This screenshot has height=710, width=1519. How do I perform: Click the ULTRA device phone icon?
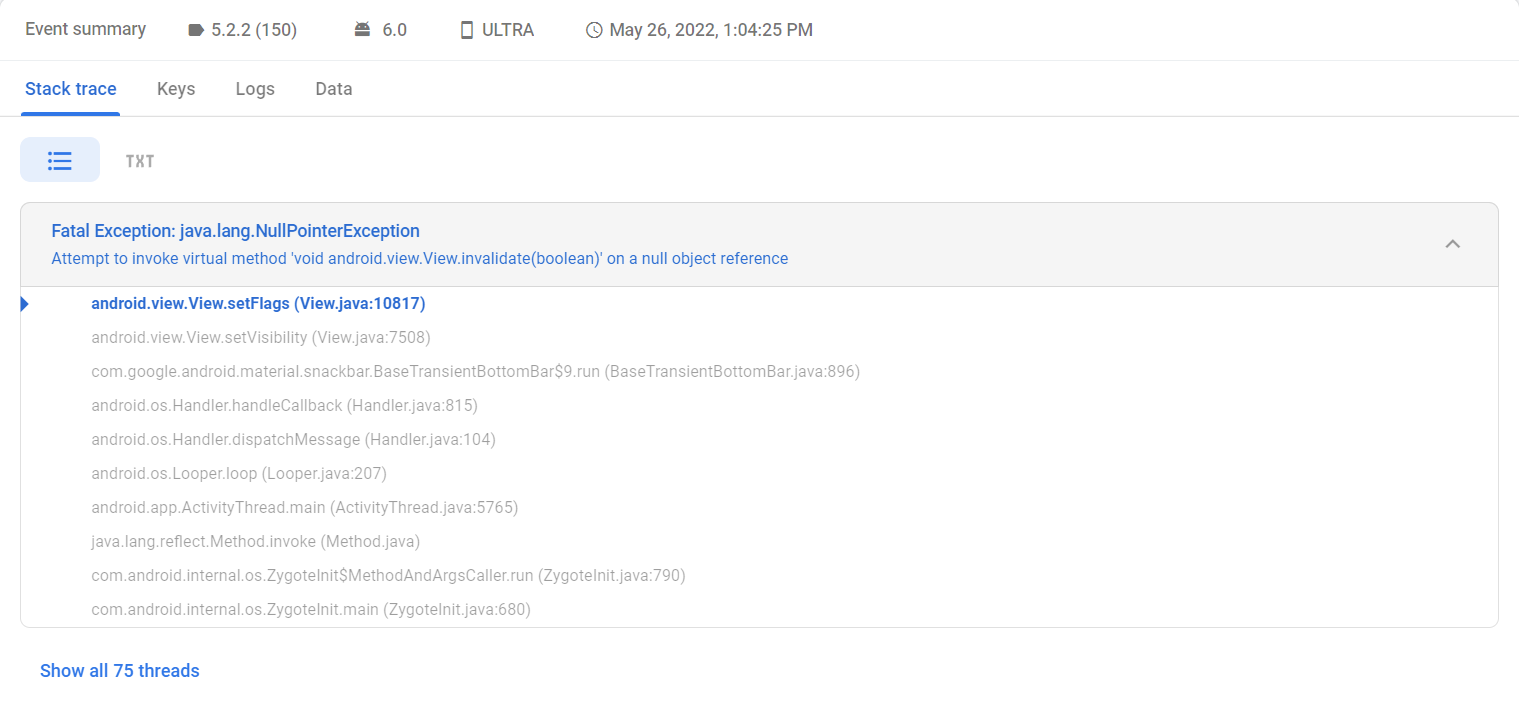click(465, 29)
